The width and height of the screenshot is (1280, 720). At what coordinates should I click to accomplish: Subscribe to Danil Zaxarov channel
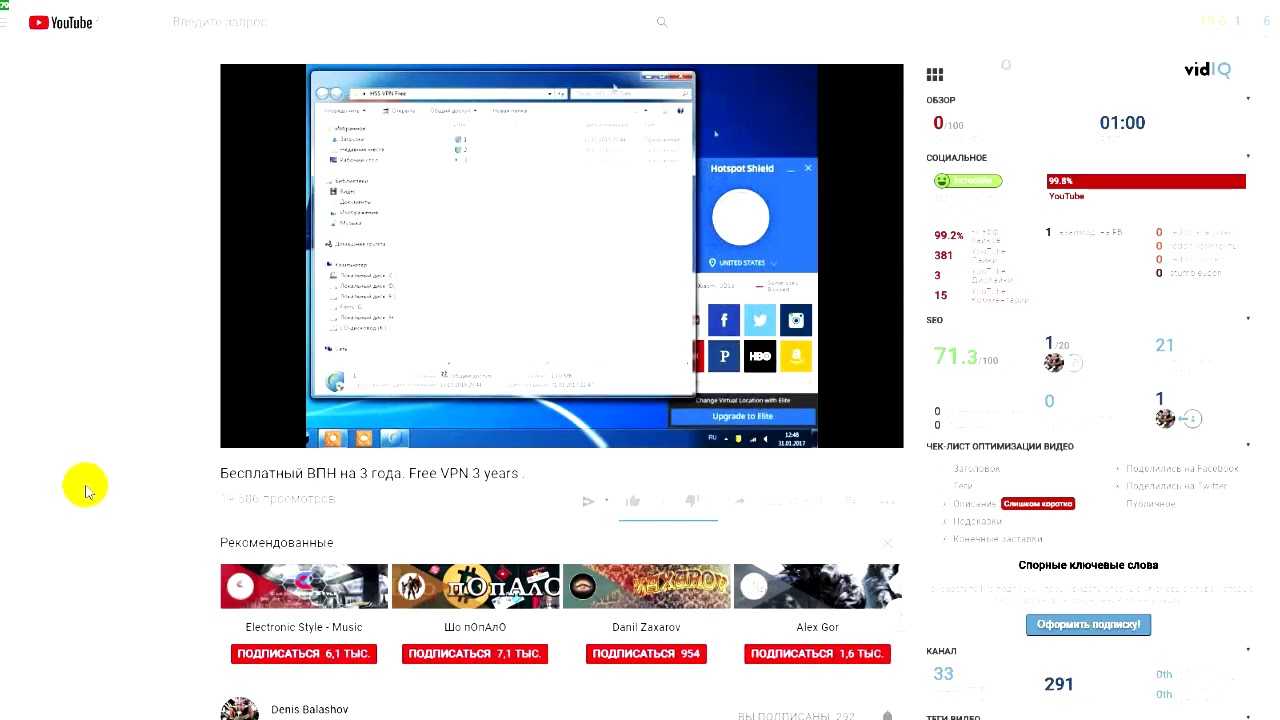646,654
